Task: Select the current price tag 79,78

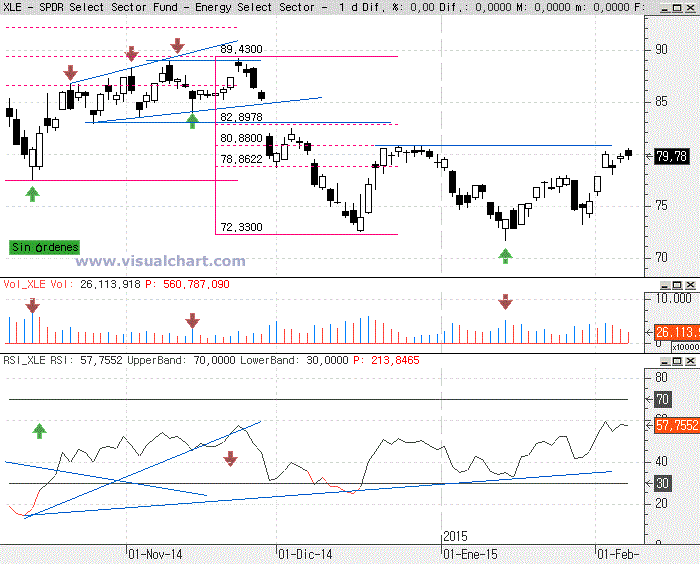Action: (671, 156)
